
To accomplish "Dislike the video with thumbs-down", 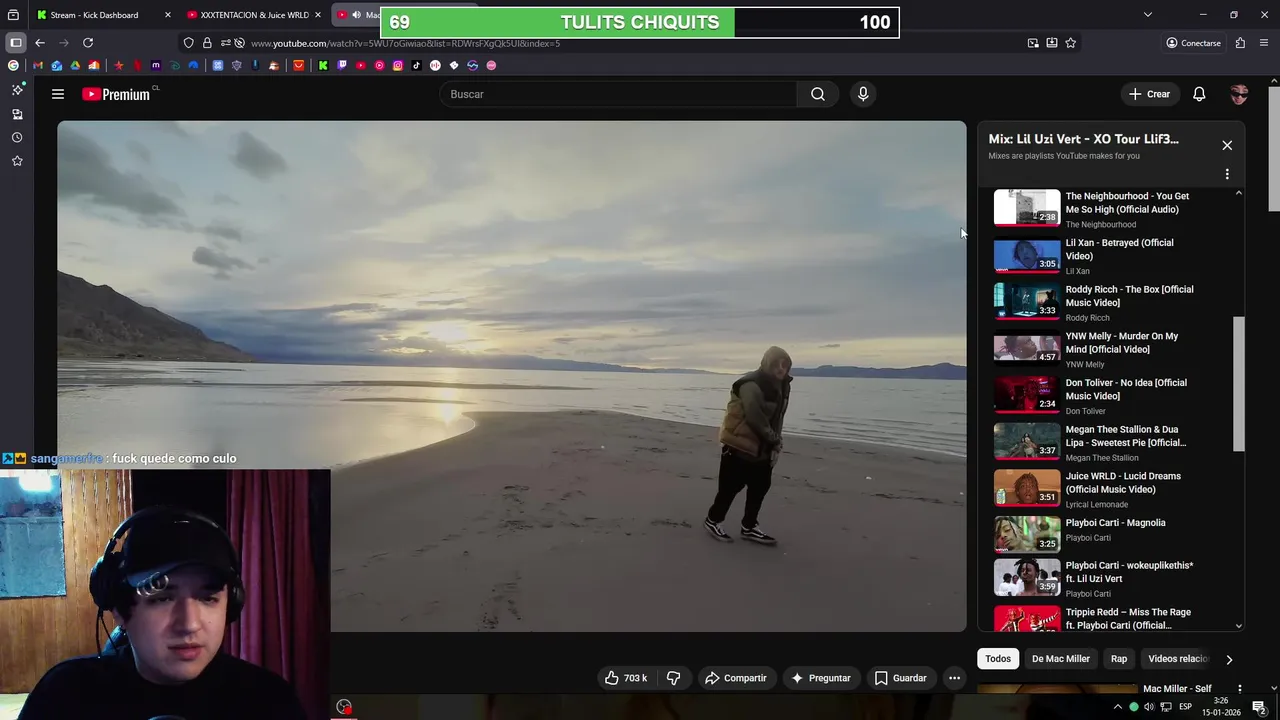I will (673, 678).
